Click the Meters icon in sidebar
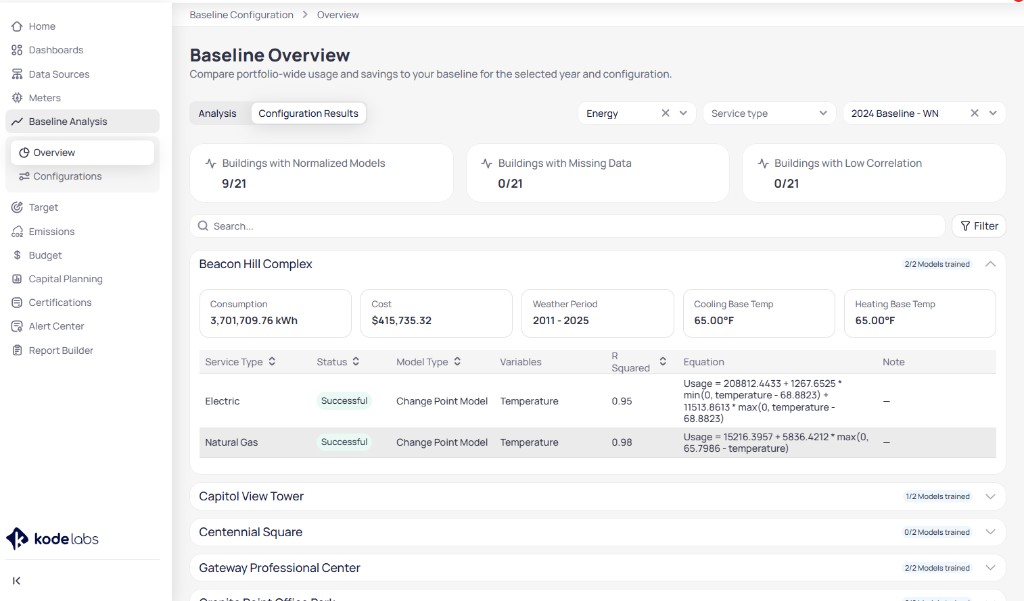 [x=17, y=98]
